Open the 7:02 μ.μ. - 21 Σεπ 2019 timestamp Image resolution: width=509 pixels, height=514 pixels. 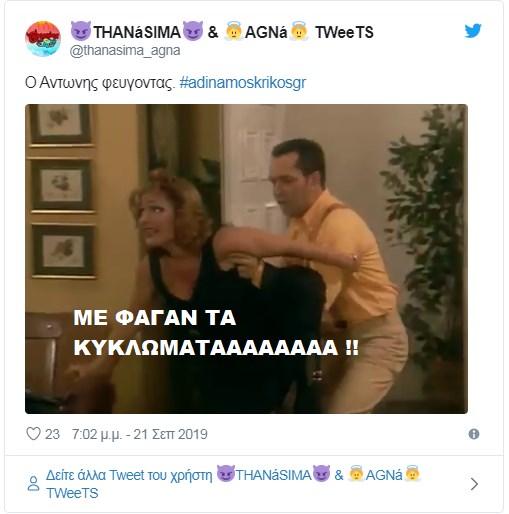click(140, 434)
